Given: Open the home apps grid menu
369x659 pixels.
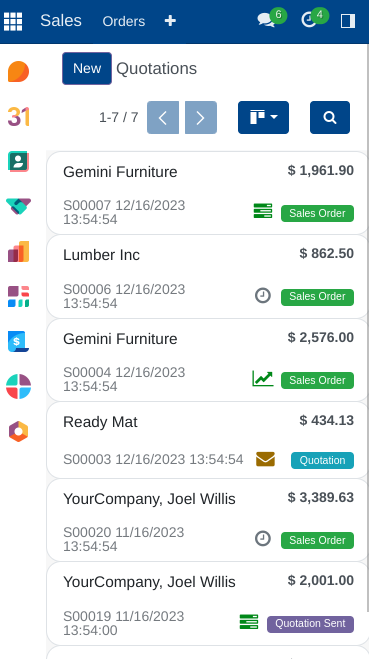Looking at the screenshot, I should 13,21.
